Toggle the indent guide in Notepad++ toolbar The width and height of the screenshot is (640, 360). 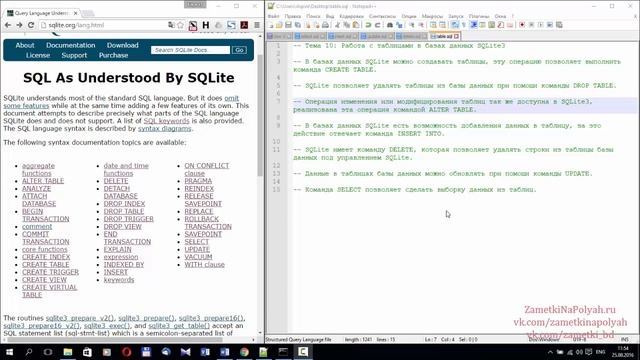pyautogui.click(x=474, y=25)
